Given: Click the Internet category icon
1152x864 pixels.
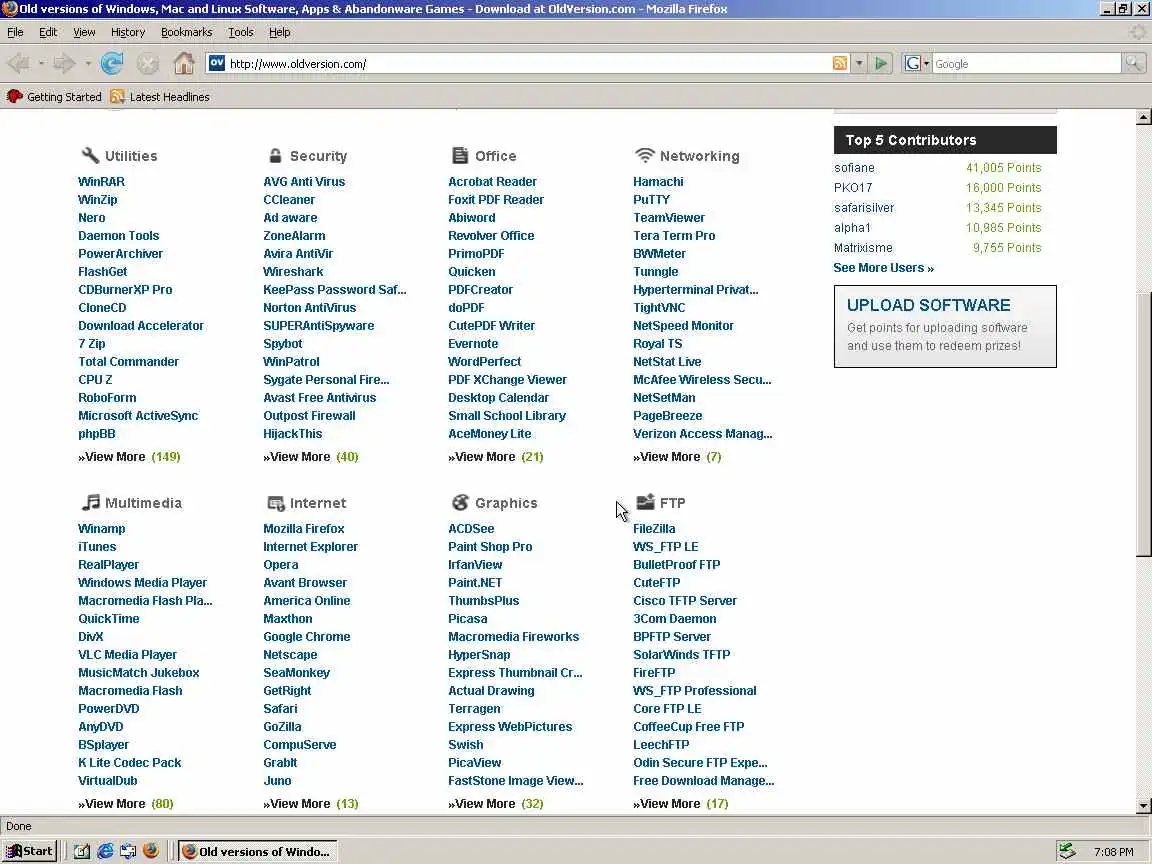Looking at the screenshot, I should 276,503.
